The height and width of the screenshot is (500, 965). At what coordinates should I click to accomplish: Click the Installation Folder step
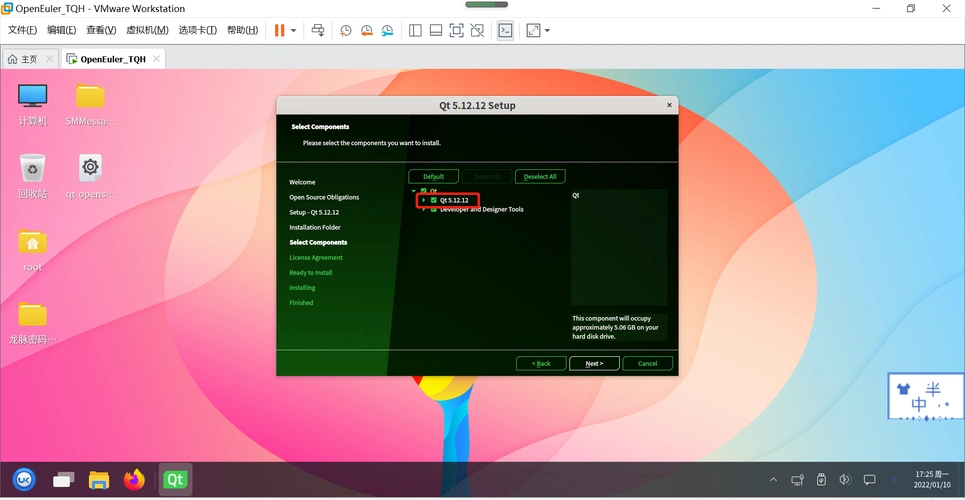(315, 227)
